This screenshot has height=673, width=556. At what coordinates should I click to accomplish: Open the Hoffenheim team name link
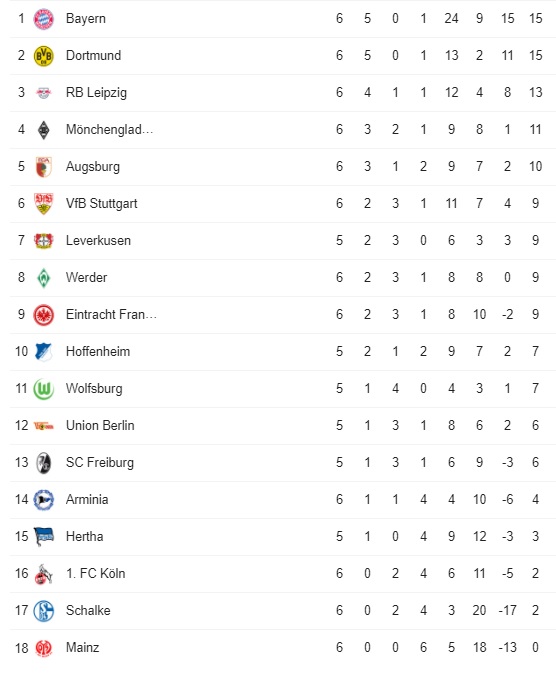click(98, 352)
